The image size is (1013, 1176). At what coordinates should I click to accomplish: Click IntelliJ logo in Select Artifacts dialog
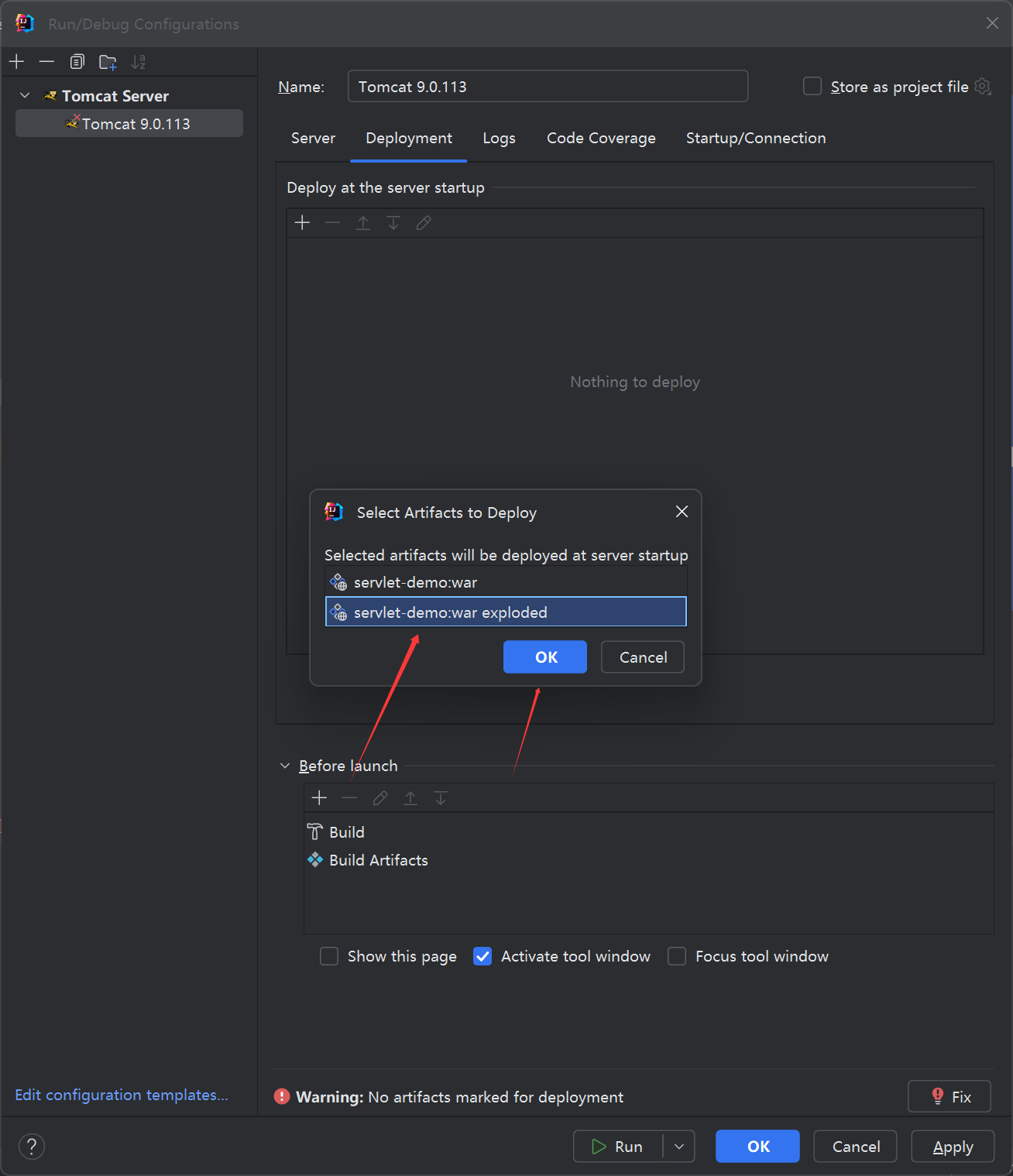pos(334,512)
